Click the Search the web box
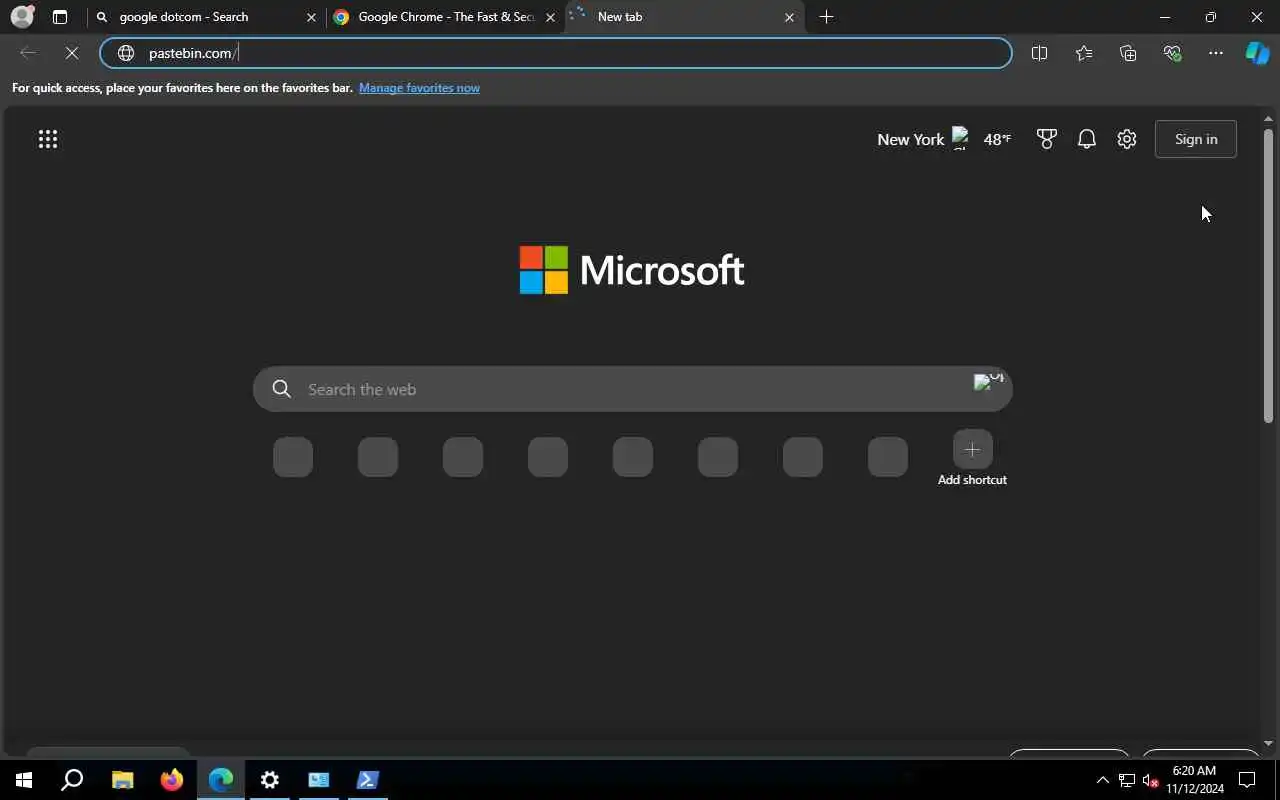Image resolution: width=1280 pixels, height=800 pixels. (632, 389)
